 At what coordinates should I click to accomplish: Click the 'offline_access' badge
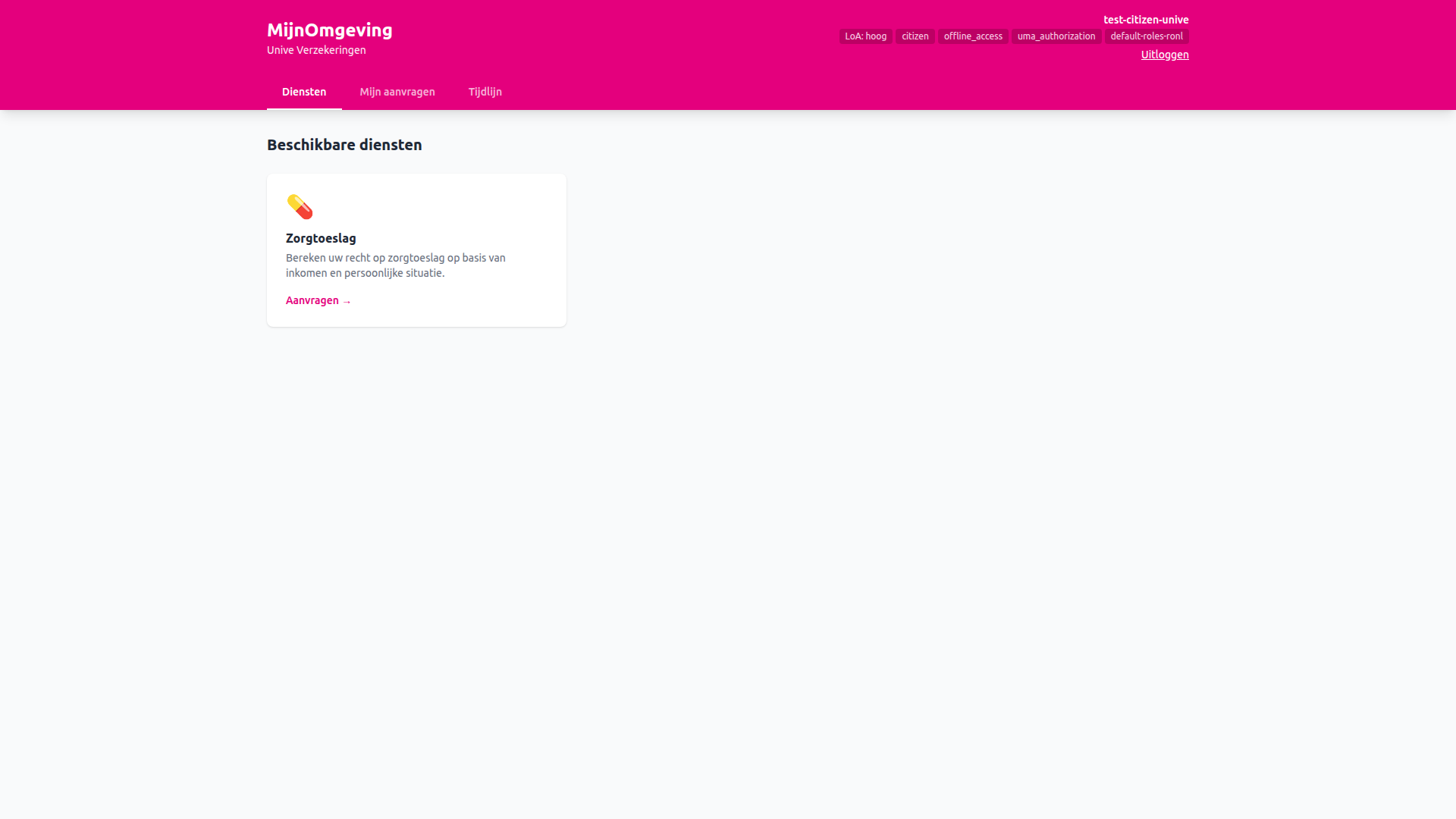tap(973, 36)
